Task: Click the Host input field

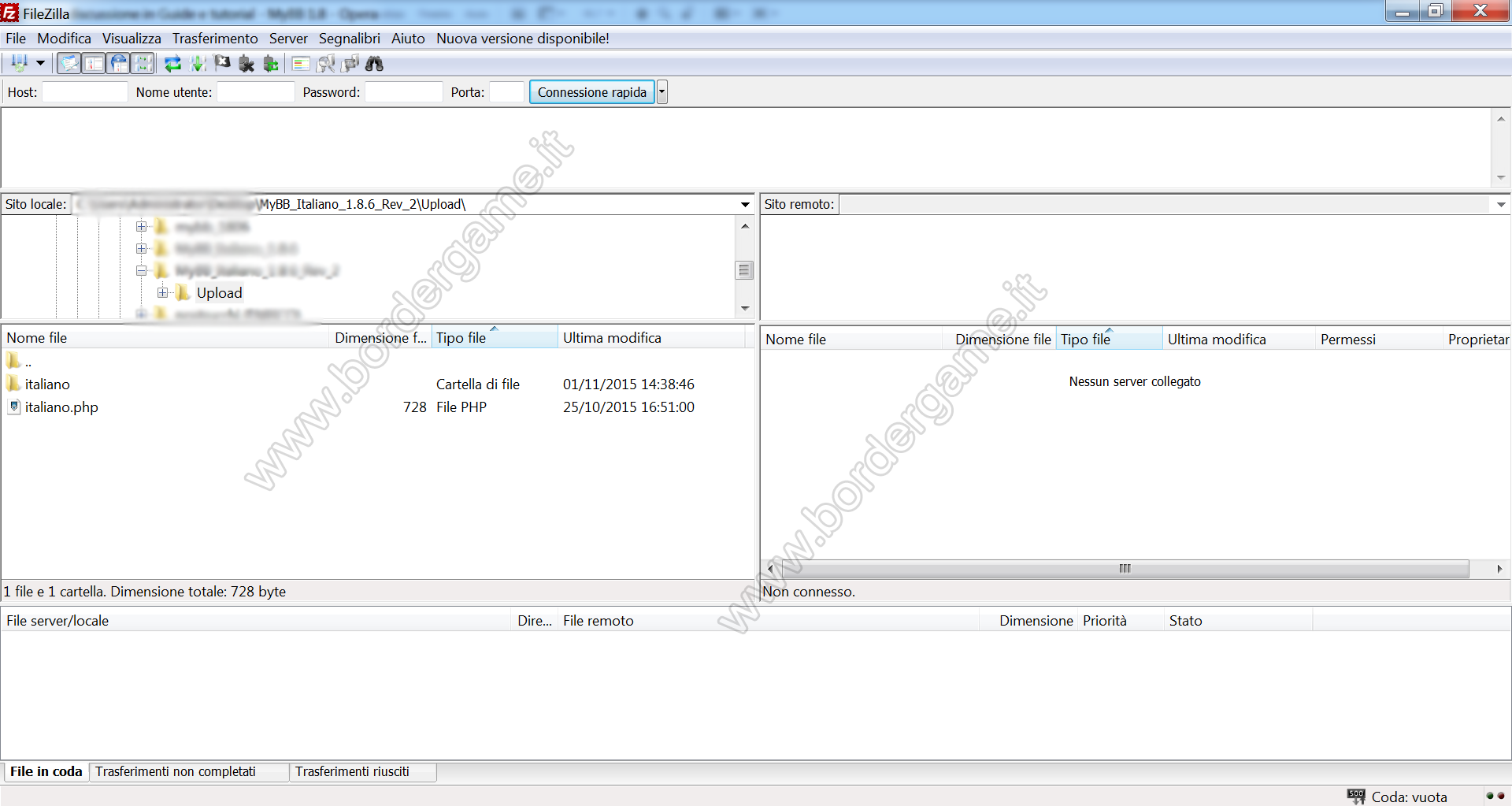Action: 85,92
